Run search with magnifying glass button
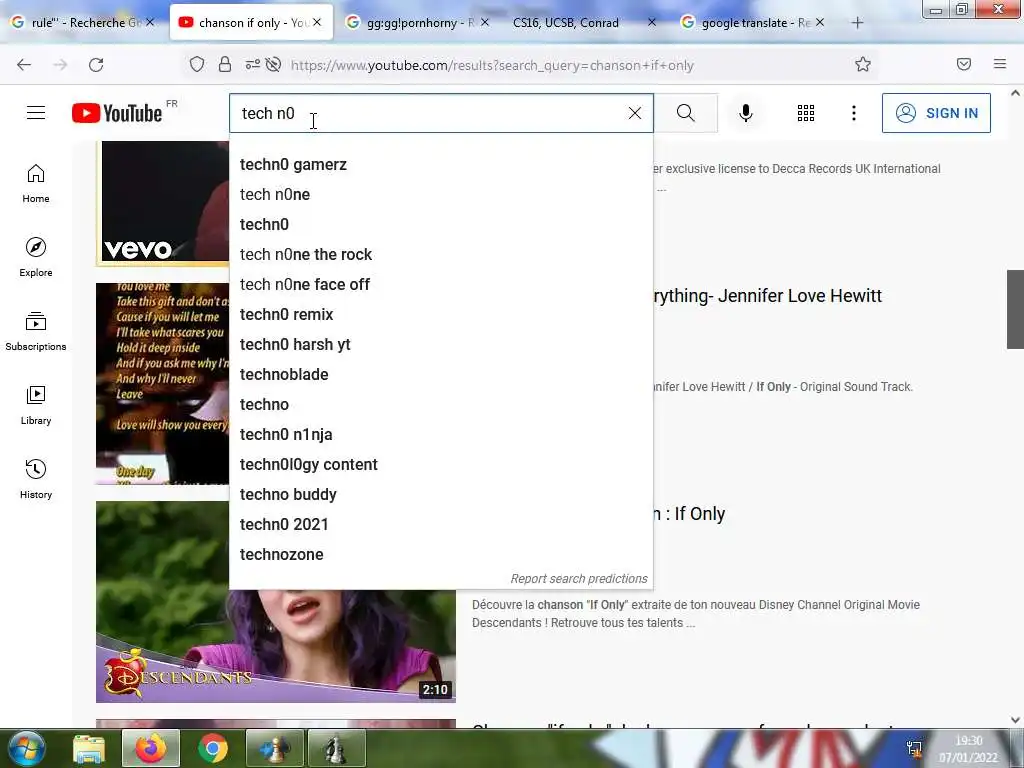The height and width of the screenshot is (768, 1024). coord(686,113)
